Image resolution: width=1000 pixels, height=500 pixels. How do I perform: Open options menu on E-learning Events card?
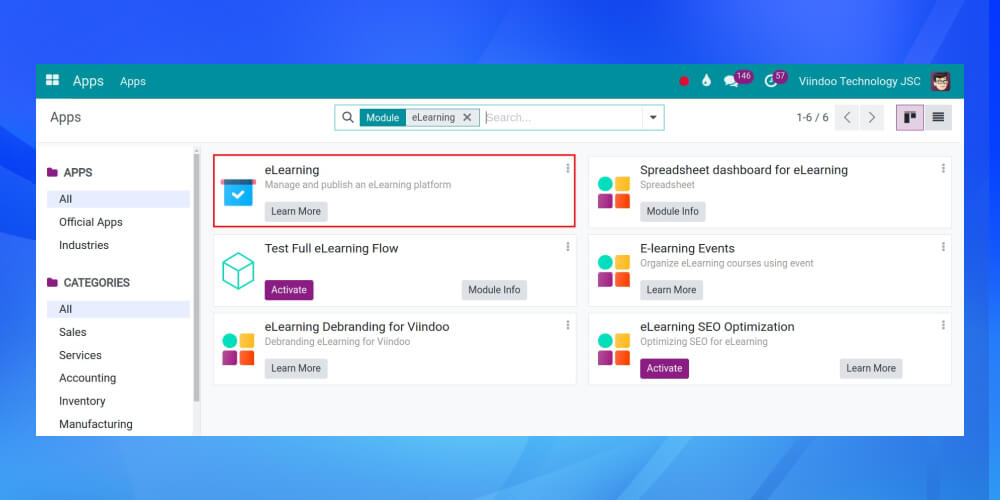coord(943,247)
